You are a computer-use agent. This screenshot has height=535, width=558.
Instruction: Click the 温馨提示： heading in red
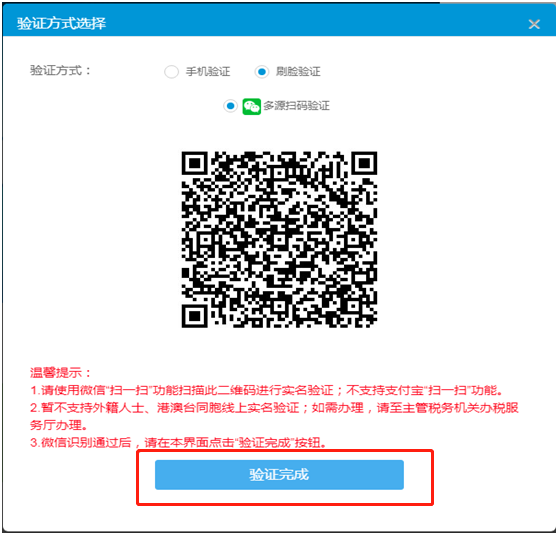[x=61, y=373]
